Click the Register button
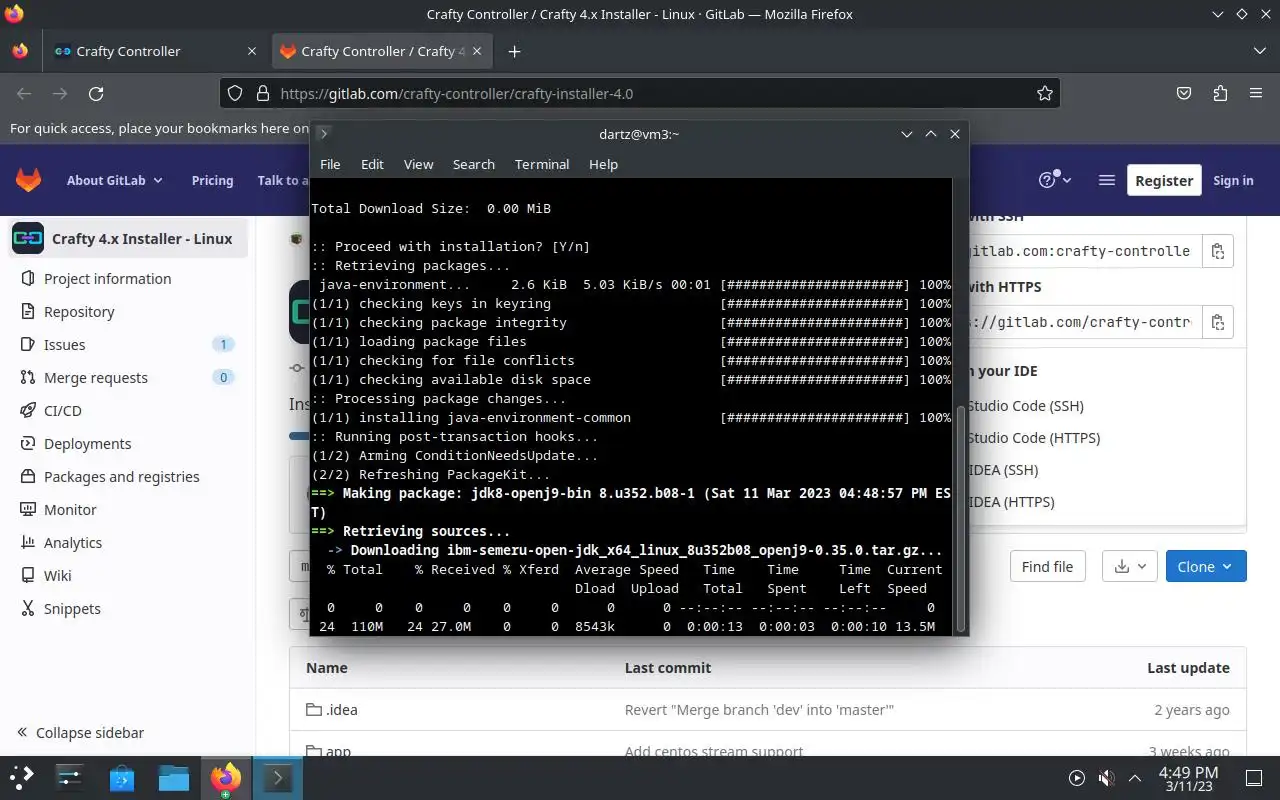This screenshot has height=800, width=1280. click(x=1164, y=180)
